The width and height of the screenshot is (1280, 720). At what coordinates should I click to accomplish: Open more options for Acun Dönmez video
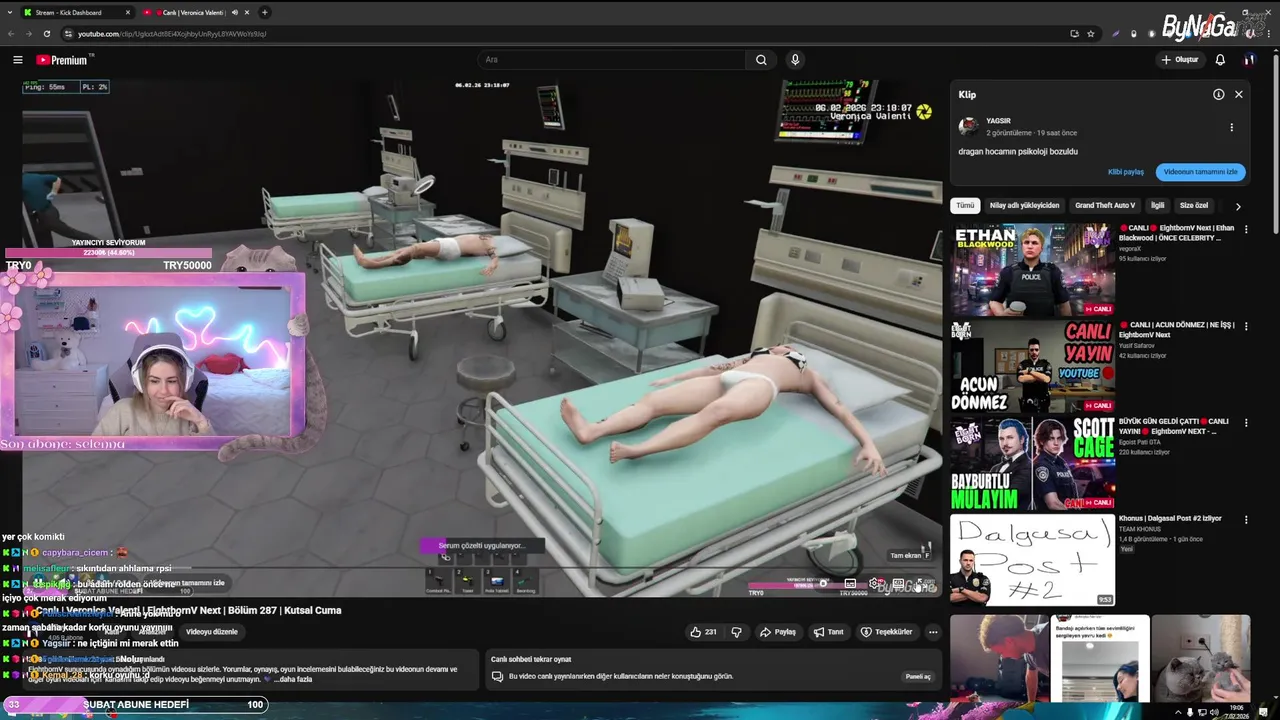click(1246, 327)
